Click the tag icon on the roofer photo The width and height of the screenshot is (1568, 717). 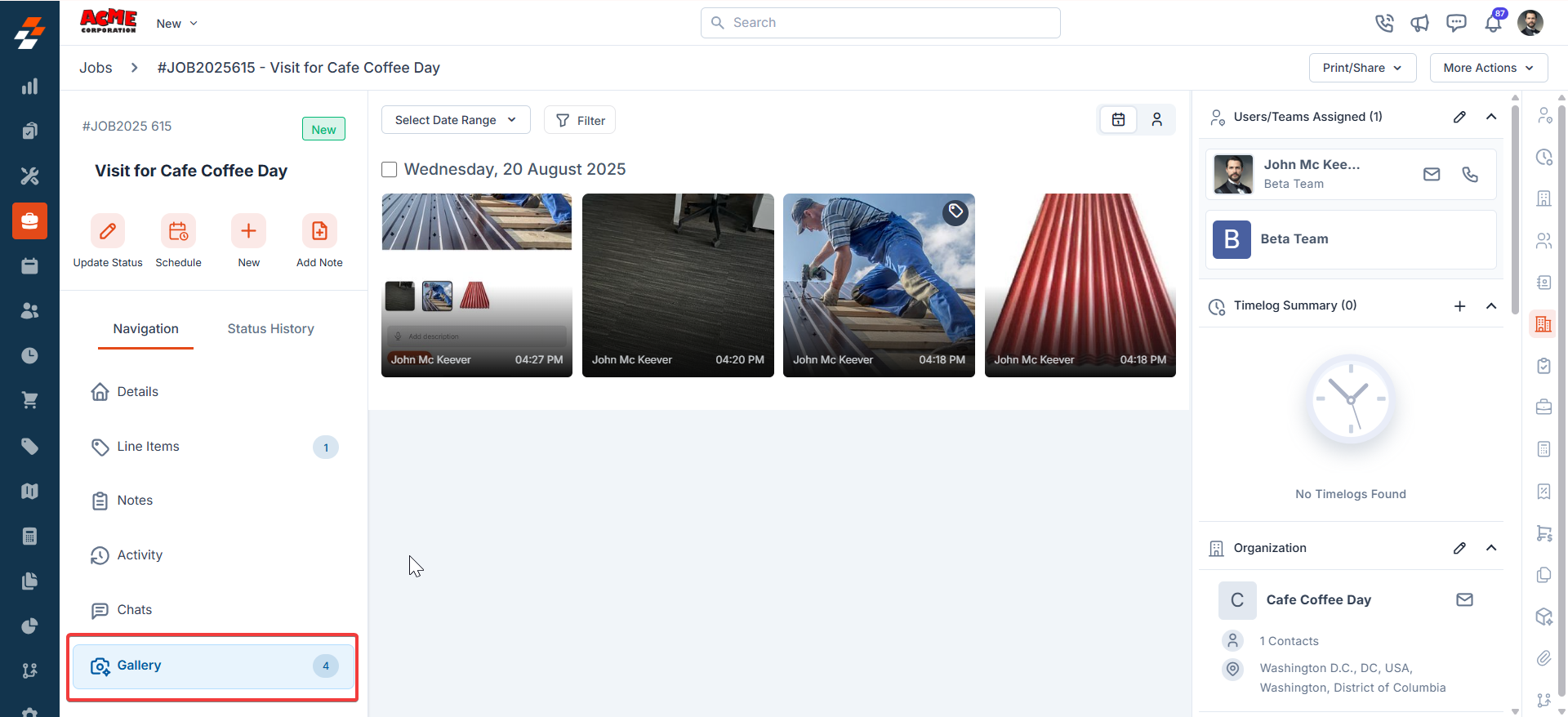[x=955, y=212]
